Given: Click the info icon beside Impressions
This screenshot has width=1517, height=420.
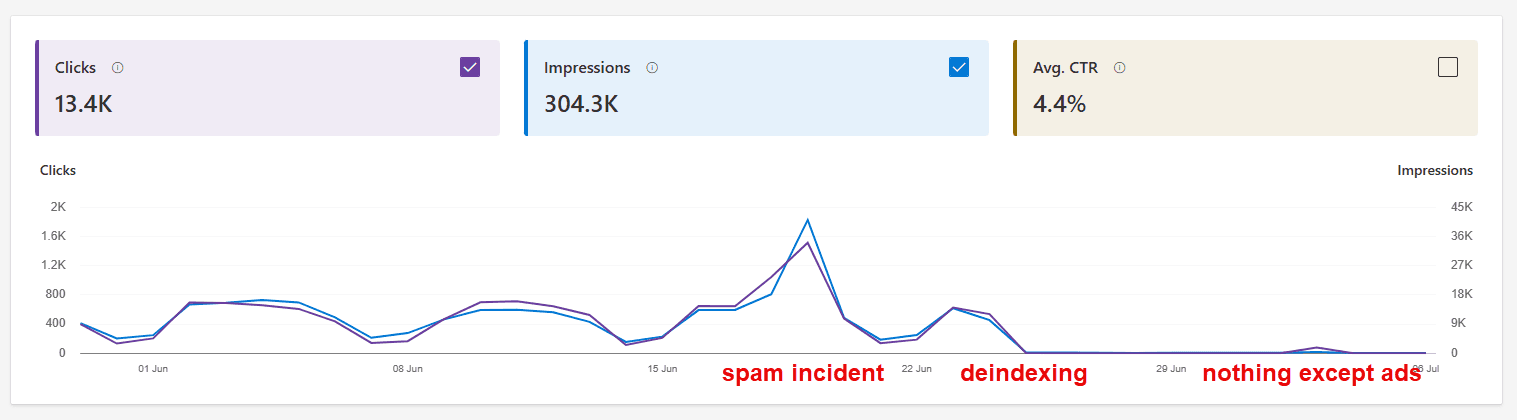Looking at the screenshot, I should point(652,68).
